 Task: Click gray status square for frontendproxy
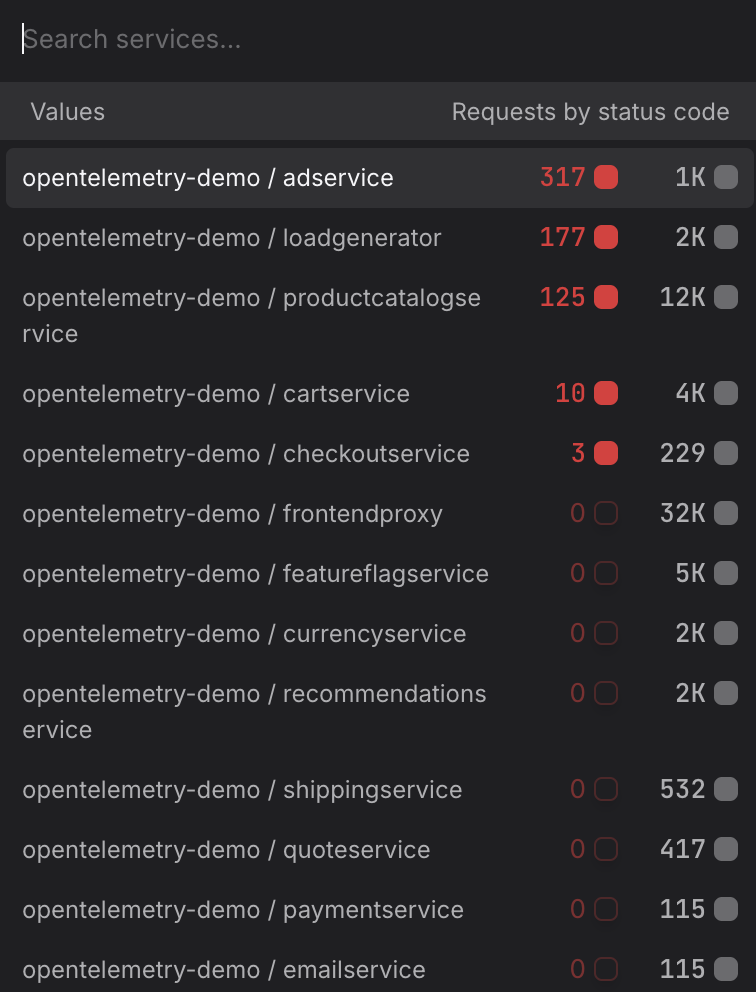click(x=726, y=514)
